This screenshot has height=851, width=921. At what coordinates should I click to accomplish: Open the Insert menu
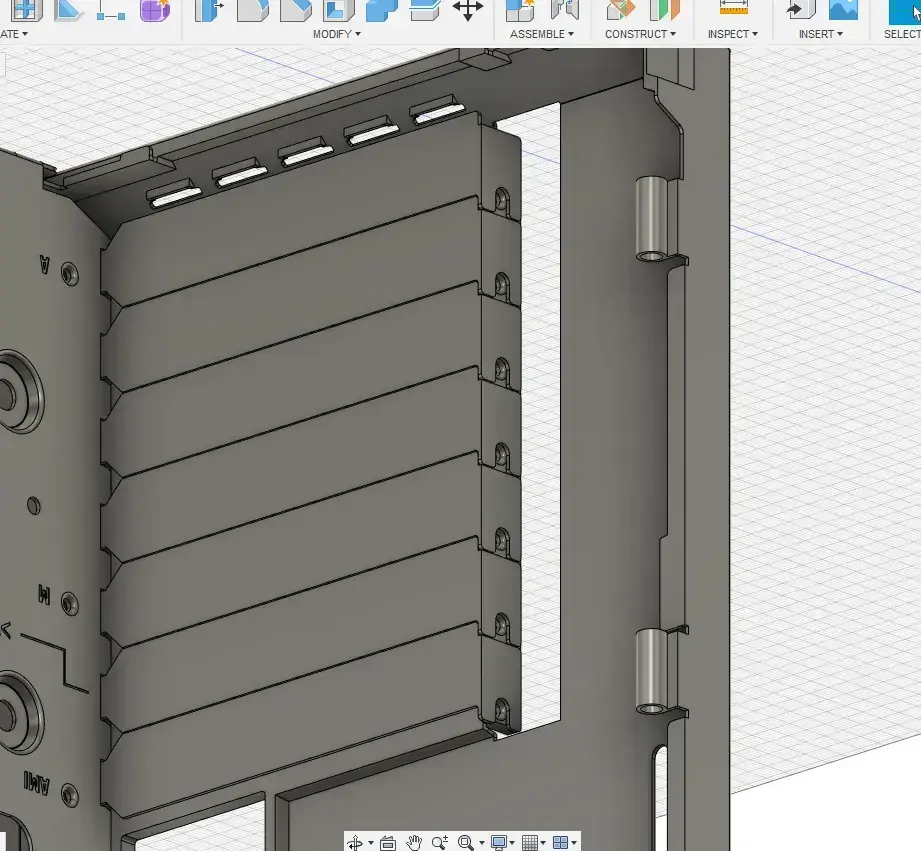tap(821, 33)
